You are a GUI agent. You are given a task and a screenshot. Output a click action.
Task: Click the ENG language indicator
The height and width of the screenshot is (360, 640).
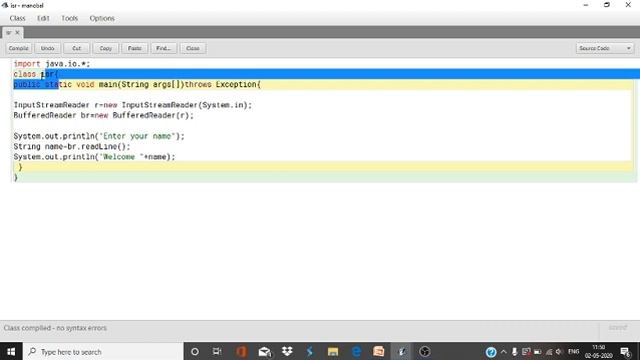(x=573, y=351)
